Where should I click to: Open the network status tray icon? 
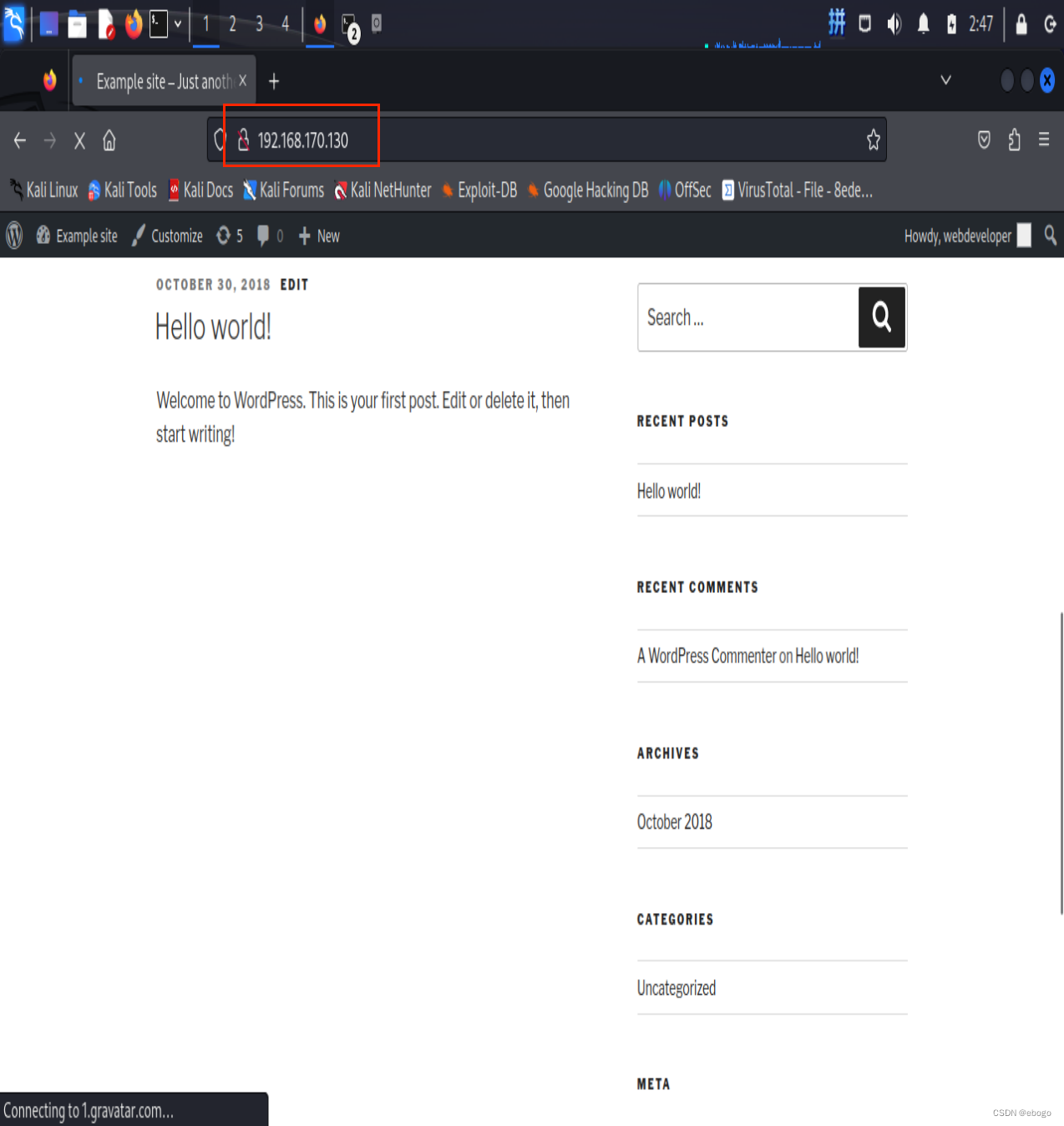(x=864, y=23)
